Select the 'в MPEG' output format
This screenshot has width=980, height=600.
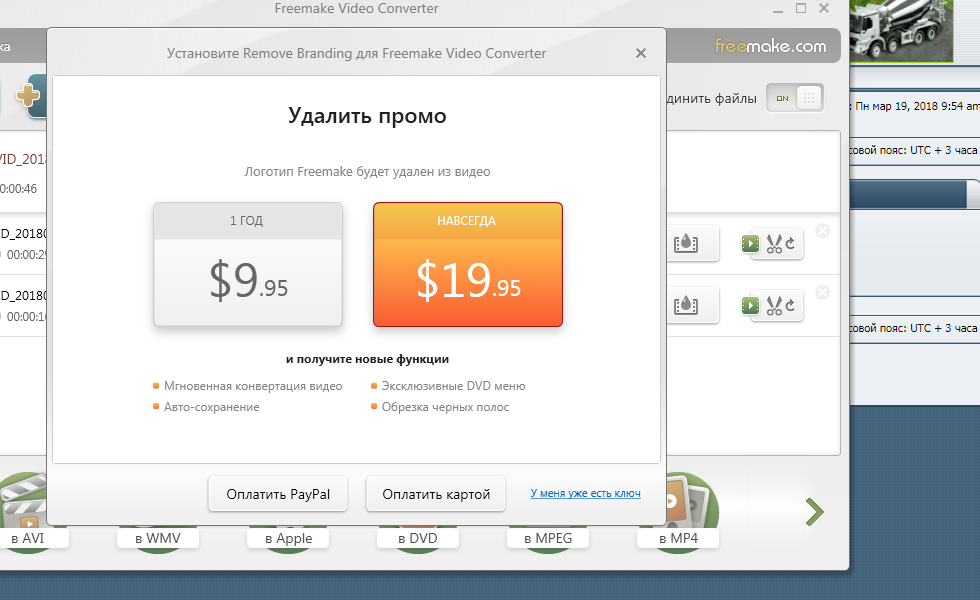(x=548, y=537)
